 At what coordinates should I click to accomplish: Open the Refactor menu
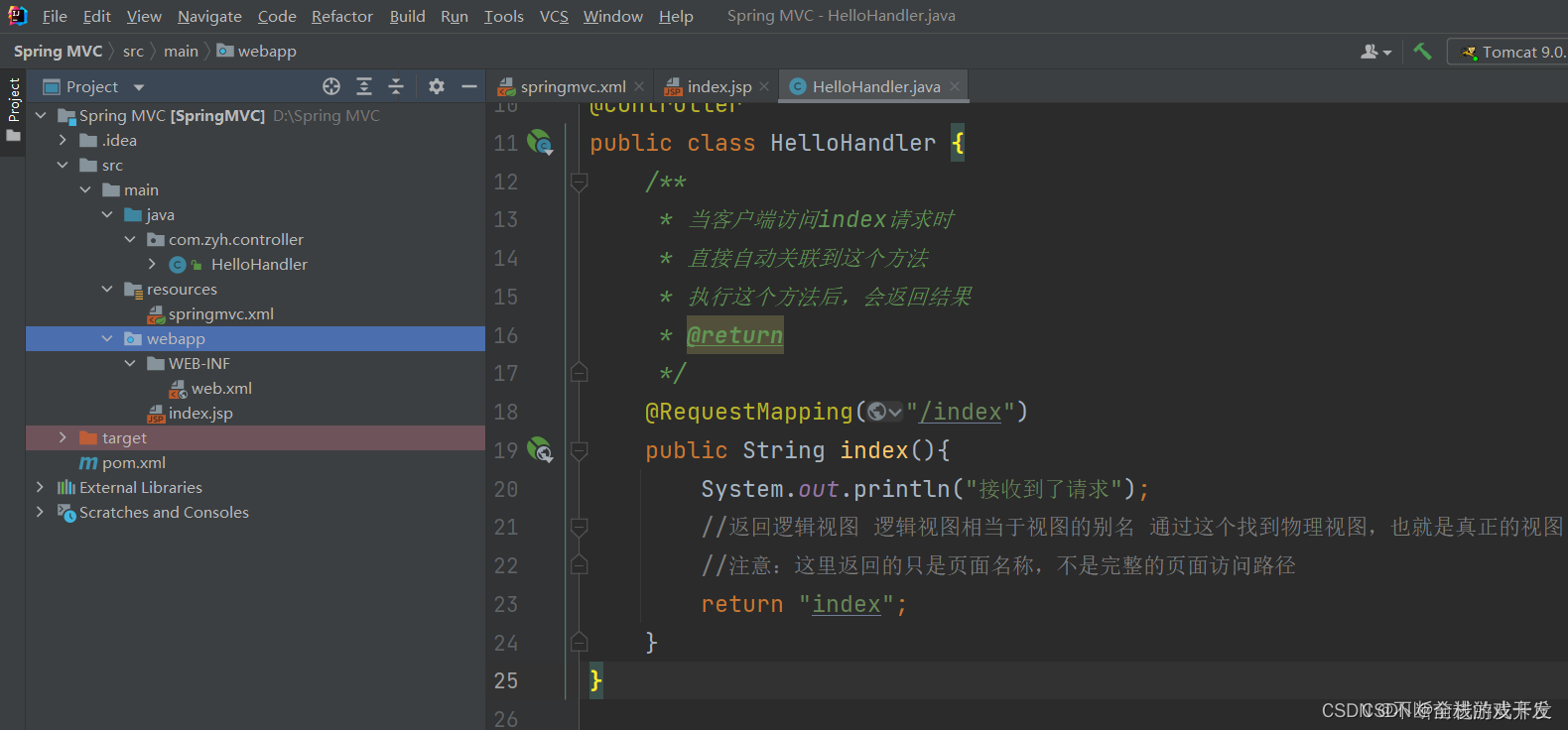pos(342,17)
